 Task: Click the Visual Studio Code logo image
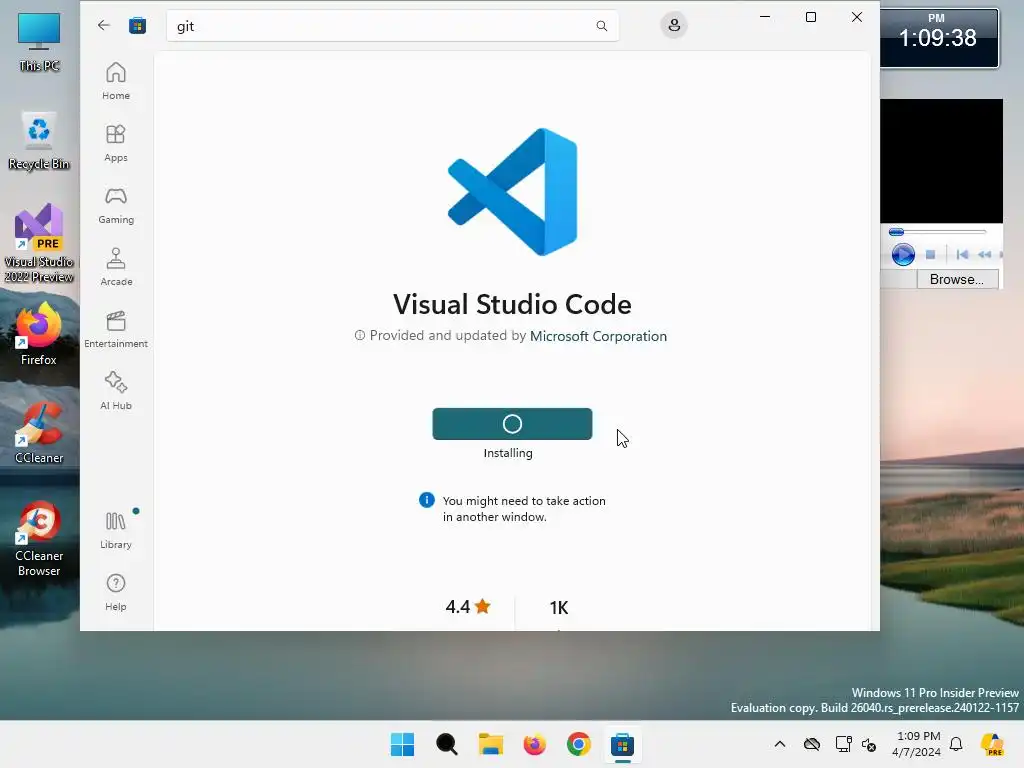point(513,192)
